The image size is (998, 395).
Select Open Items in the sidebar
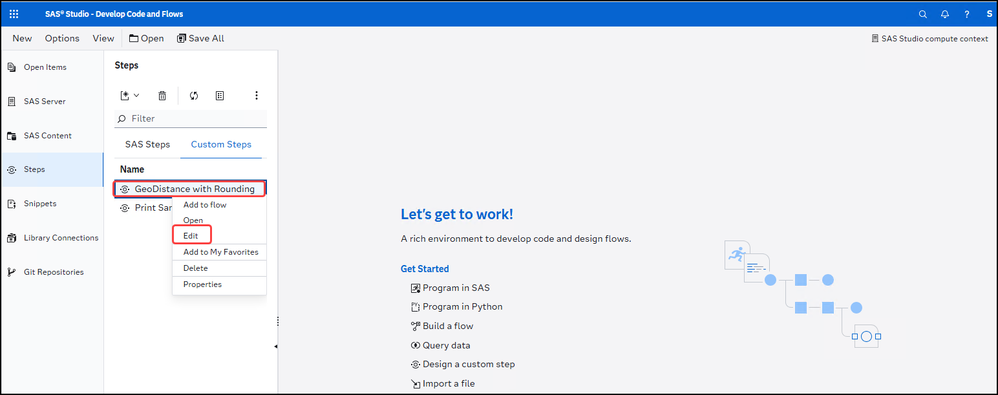click(52, 67)
